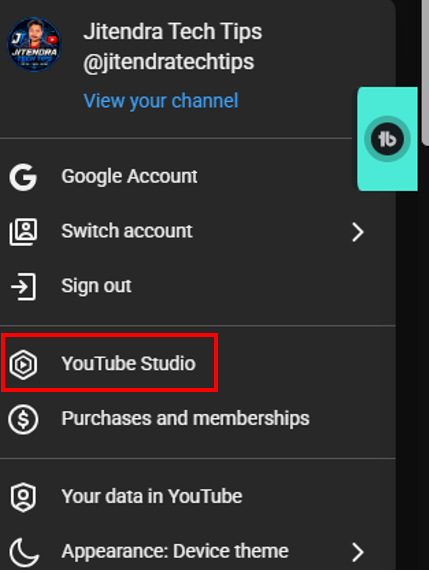Click the moon appearance icon
This screenshot has width=429, height=573.
[x=24, y=552]
